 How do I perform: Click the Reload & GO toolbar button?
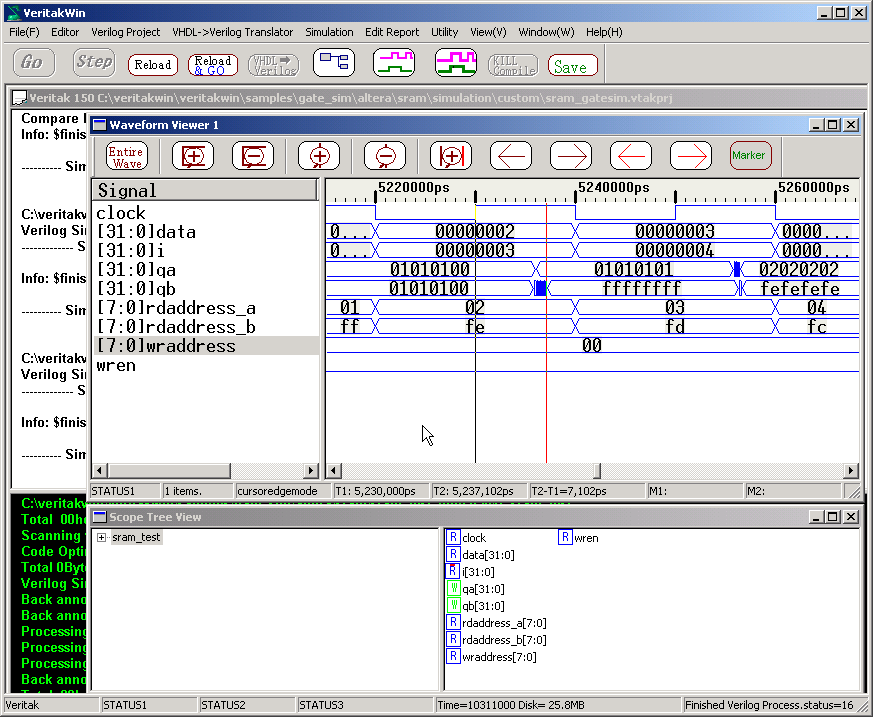click(213, 65)
